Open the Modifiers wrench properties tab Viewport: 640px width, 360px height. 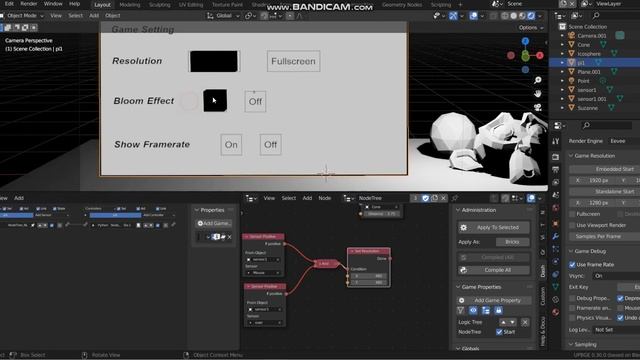click(556, 236)
